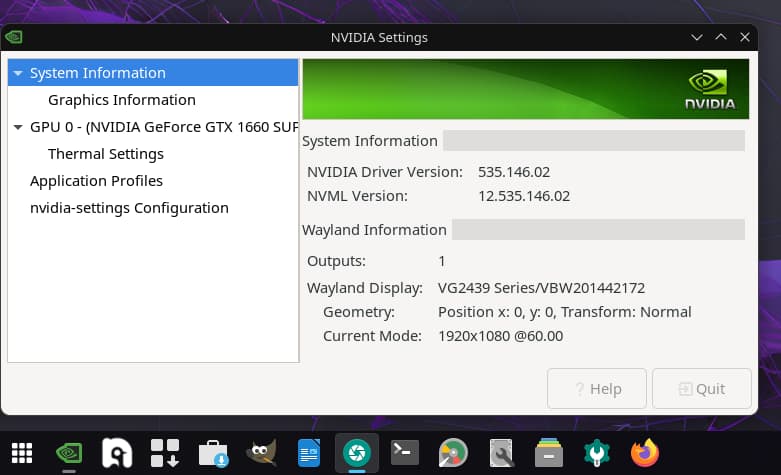
Task: Click the 1920x1080 @60.00 current mode value
Action: [x=501, y=336]
